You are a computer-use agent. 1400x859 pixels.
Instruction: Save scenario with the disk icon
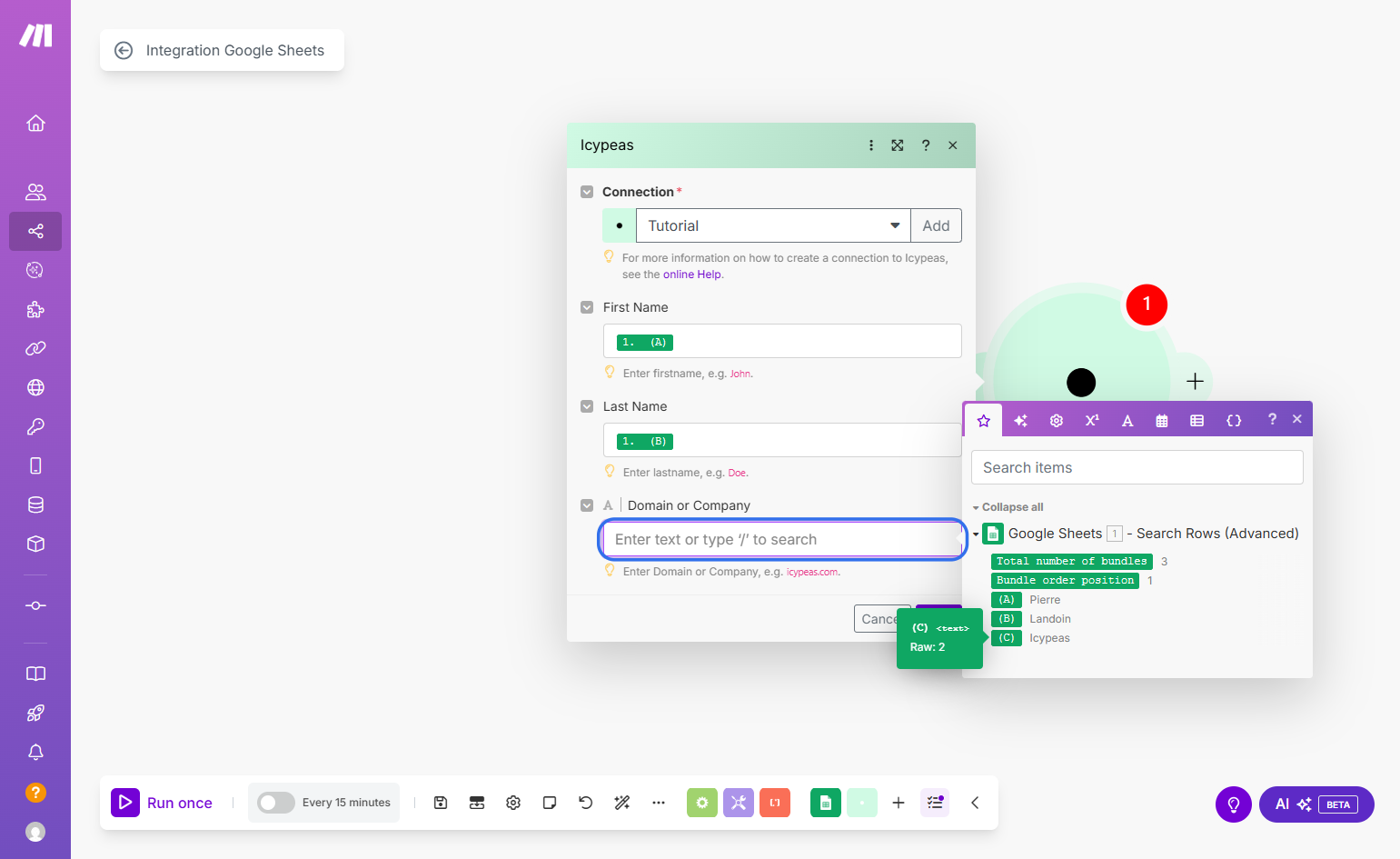pos(441,803)
